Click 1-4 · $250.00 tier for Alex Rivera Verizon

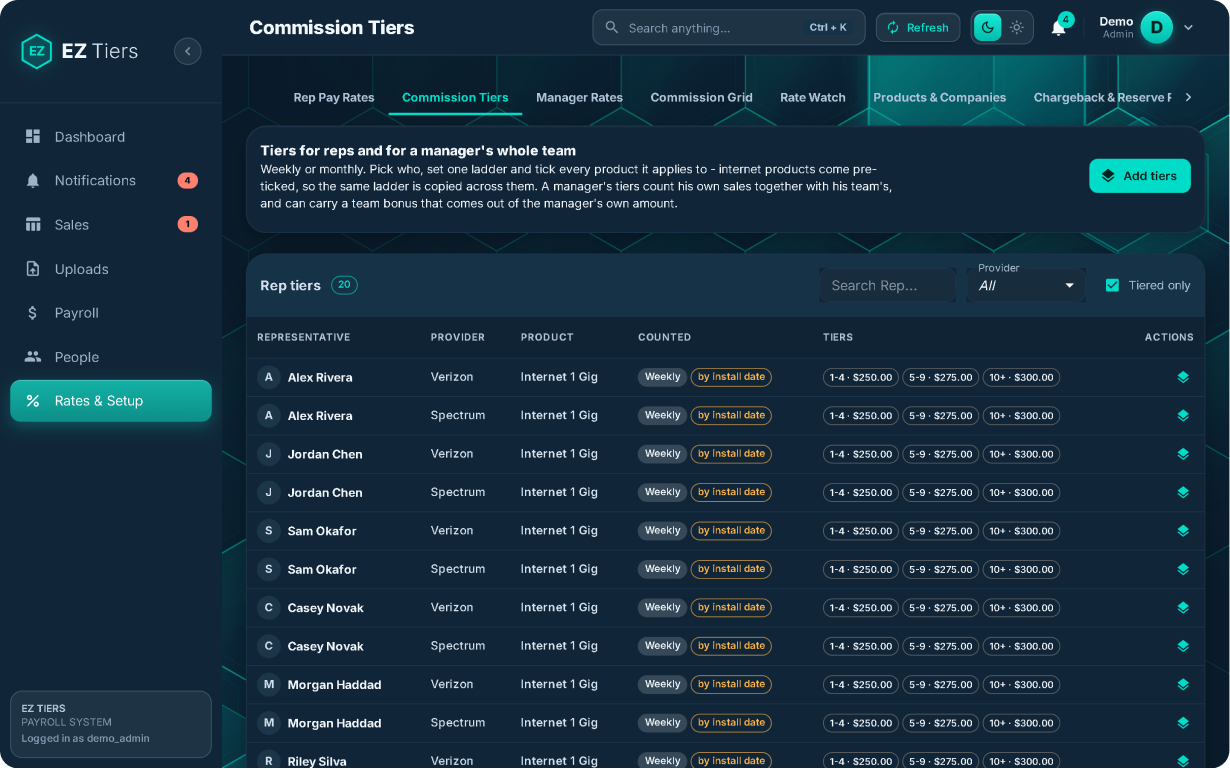[860, 378]
